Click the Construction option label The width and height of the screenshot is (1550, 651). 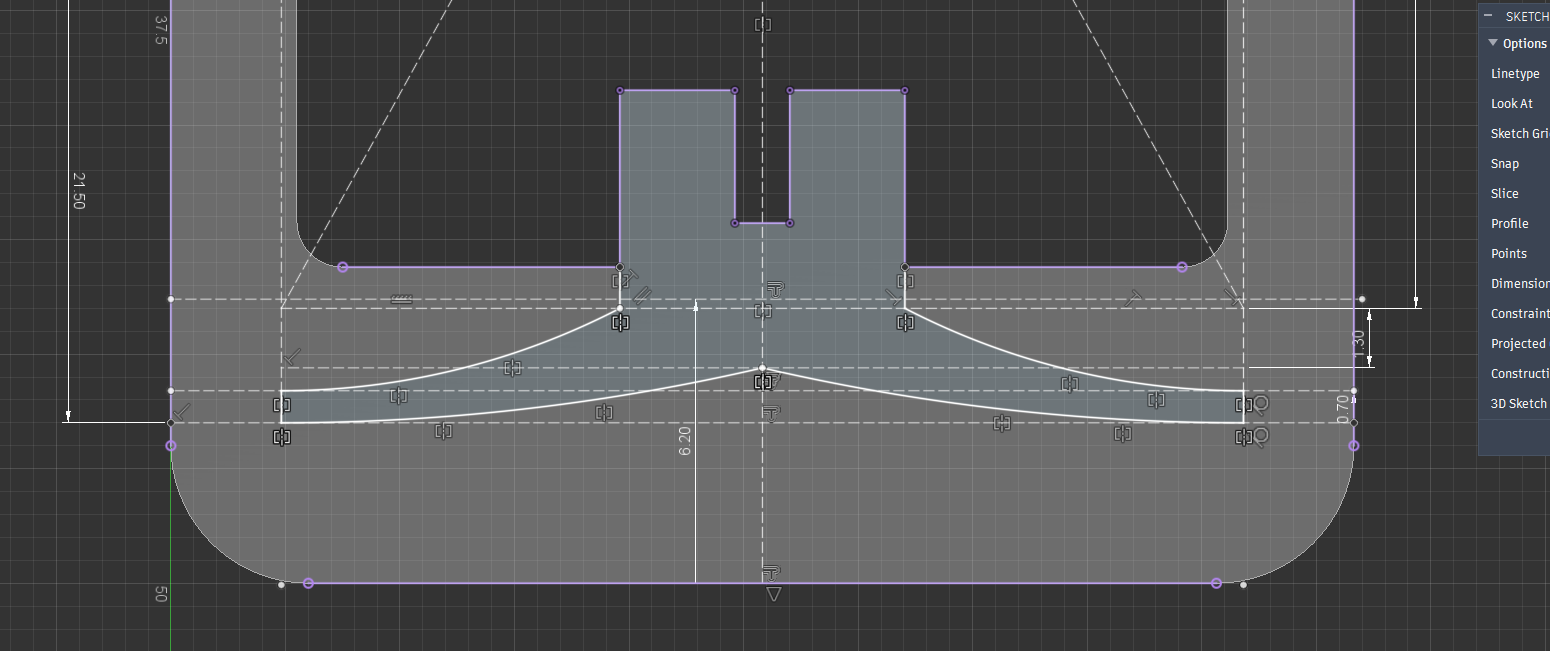click(x=1520, y=374)
